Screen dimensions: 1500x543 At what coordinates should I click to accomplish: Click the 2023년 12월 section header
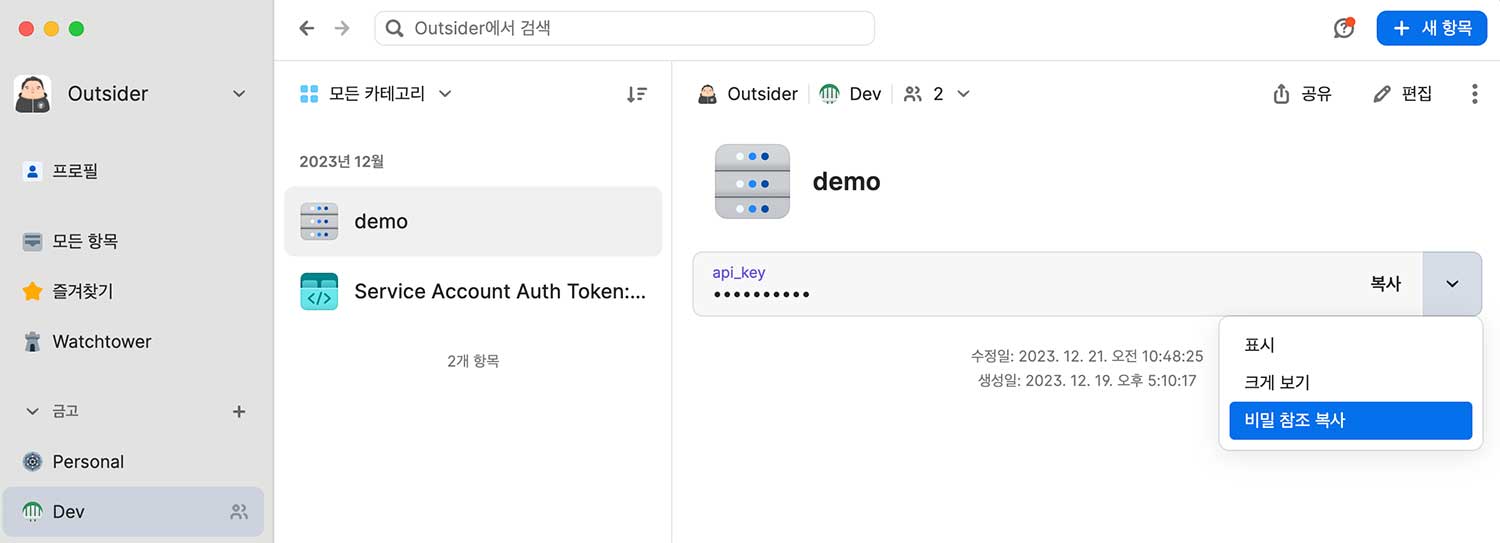[x=341, y=161]
